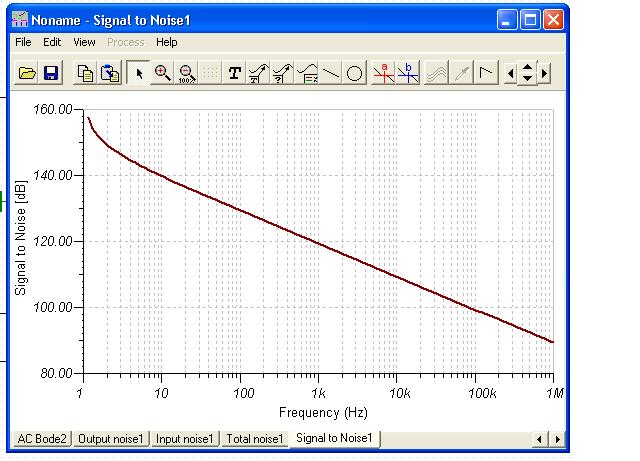
Task: Paste from the clipboard using the toolbar
Action: point(109,73)
